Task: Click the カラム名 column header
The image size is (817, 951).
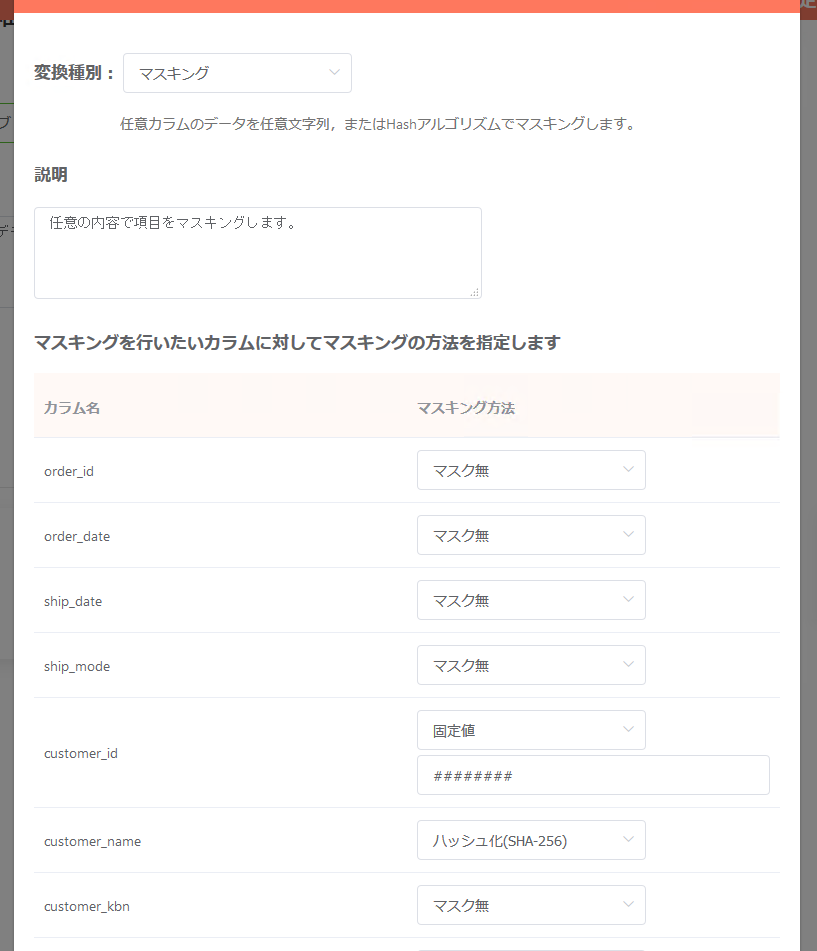Action: pos(72,408)
